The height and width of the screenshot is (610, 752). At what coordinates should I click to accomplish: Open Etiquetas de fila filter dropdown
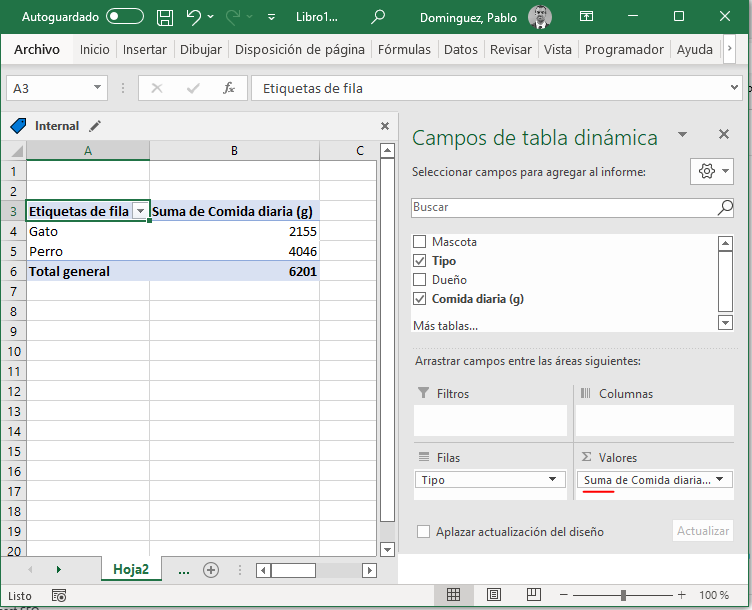pyautogui.click(x=141, y=211)
